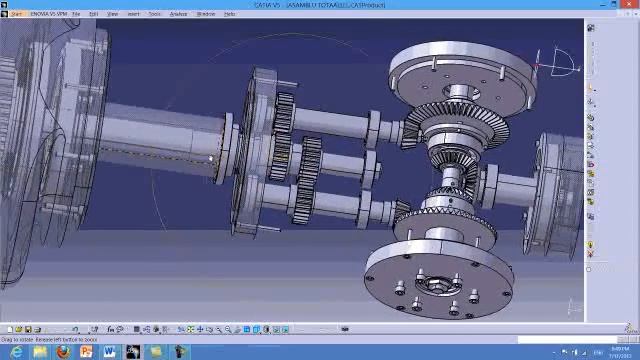
Task: Click the red cross icon below bulb
Action: click(x=590, y=254)
